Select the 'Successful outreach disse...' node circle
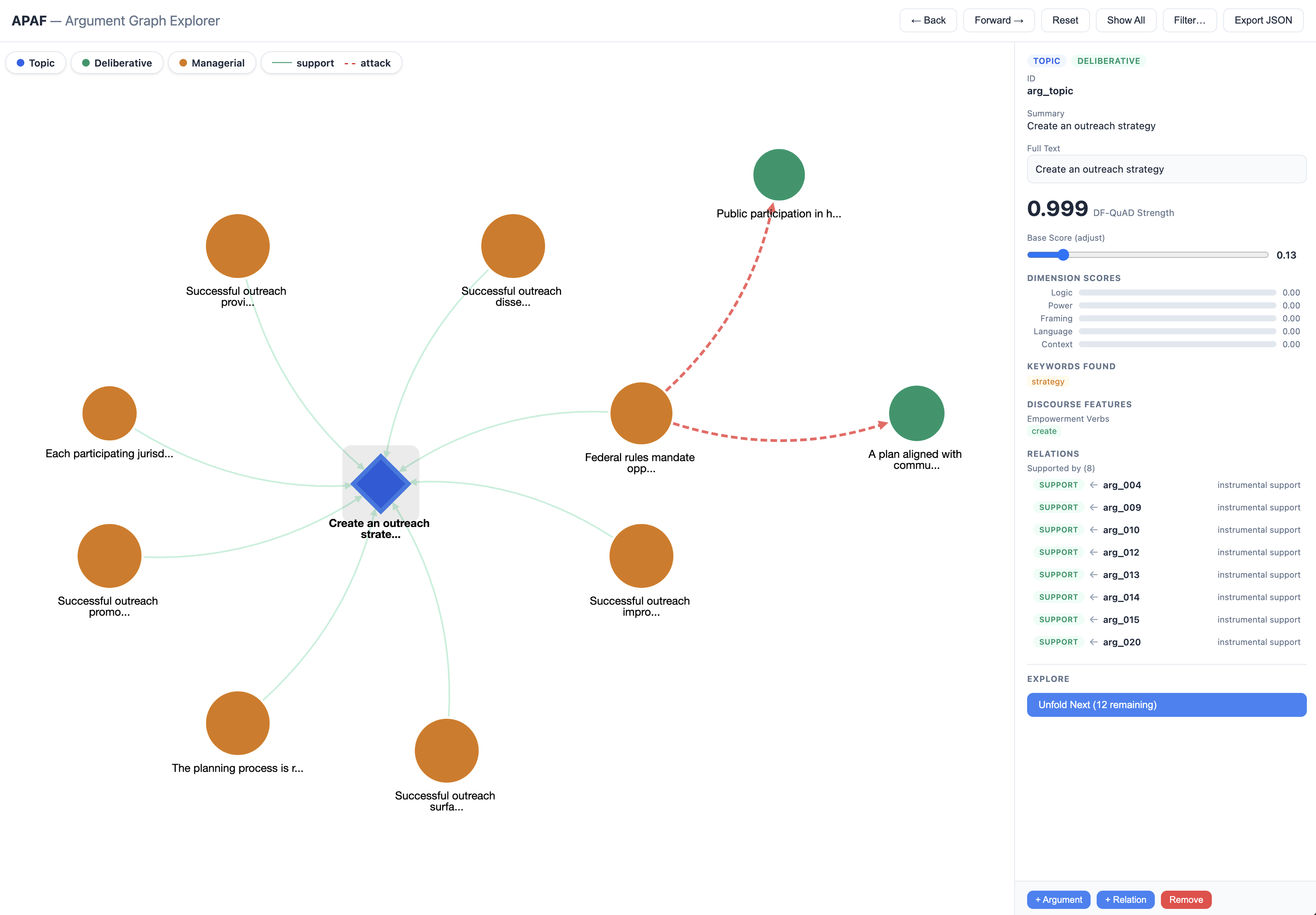 [x=513, y=246]
